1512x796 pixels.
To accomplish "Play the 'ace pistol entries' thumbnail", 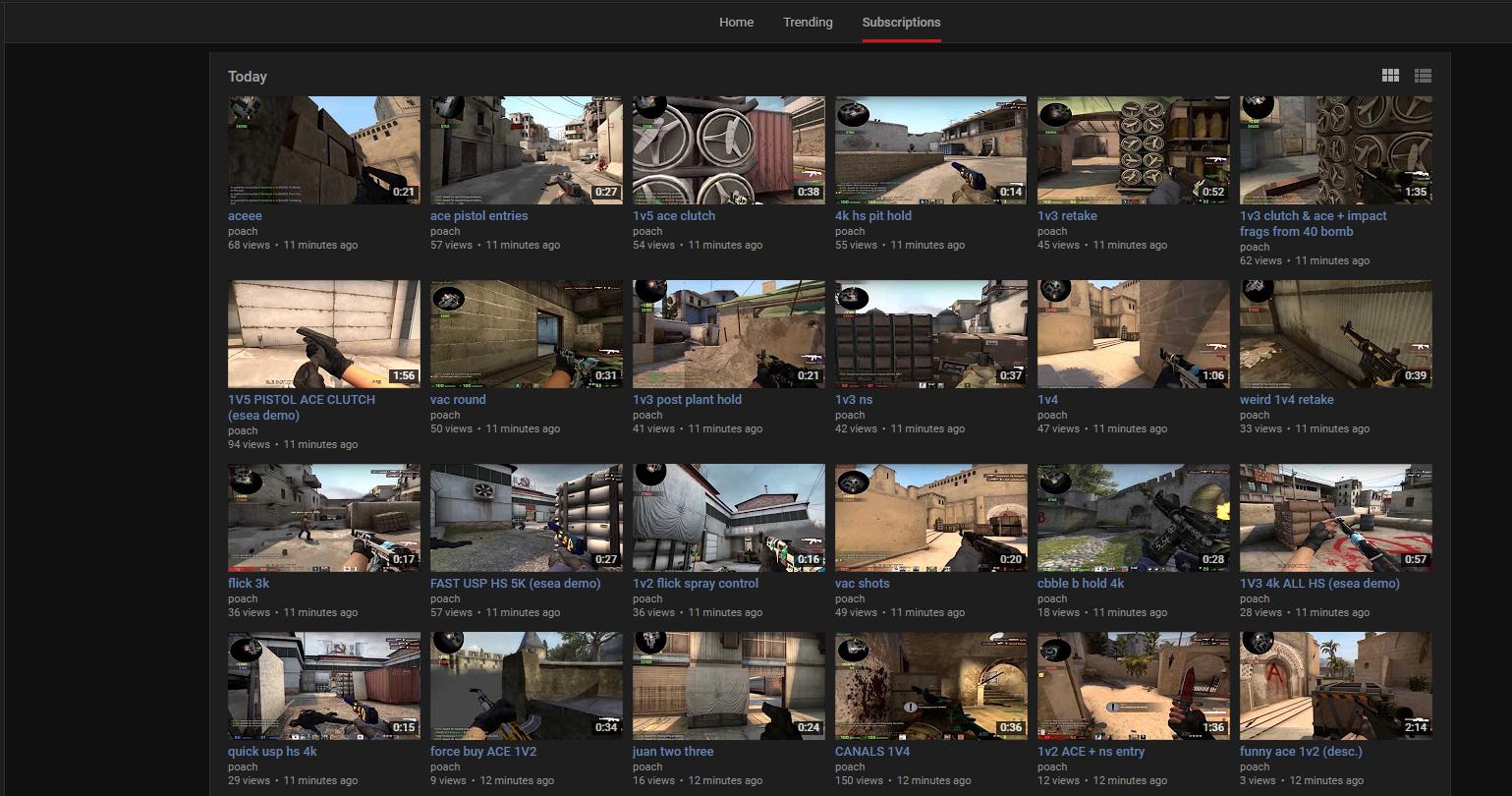I will point(526,149).
